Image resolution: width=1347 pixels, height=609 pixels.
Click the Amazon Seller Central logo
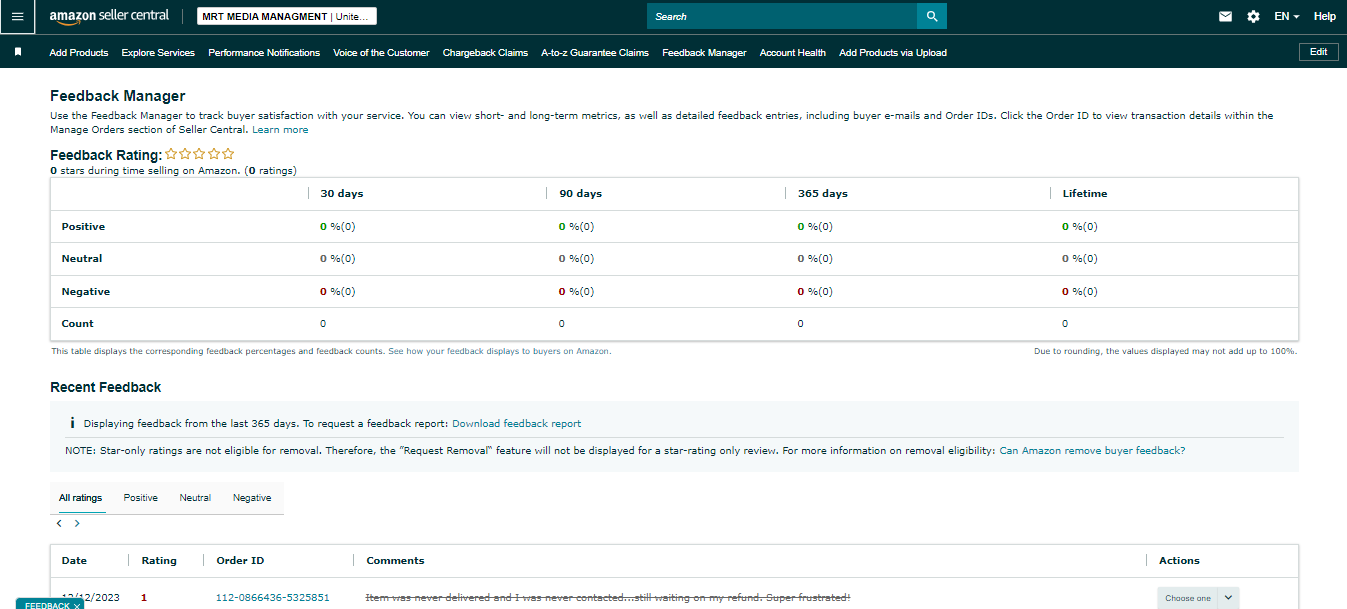click(109, 16)
